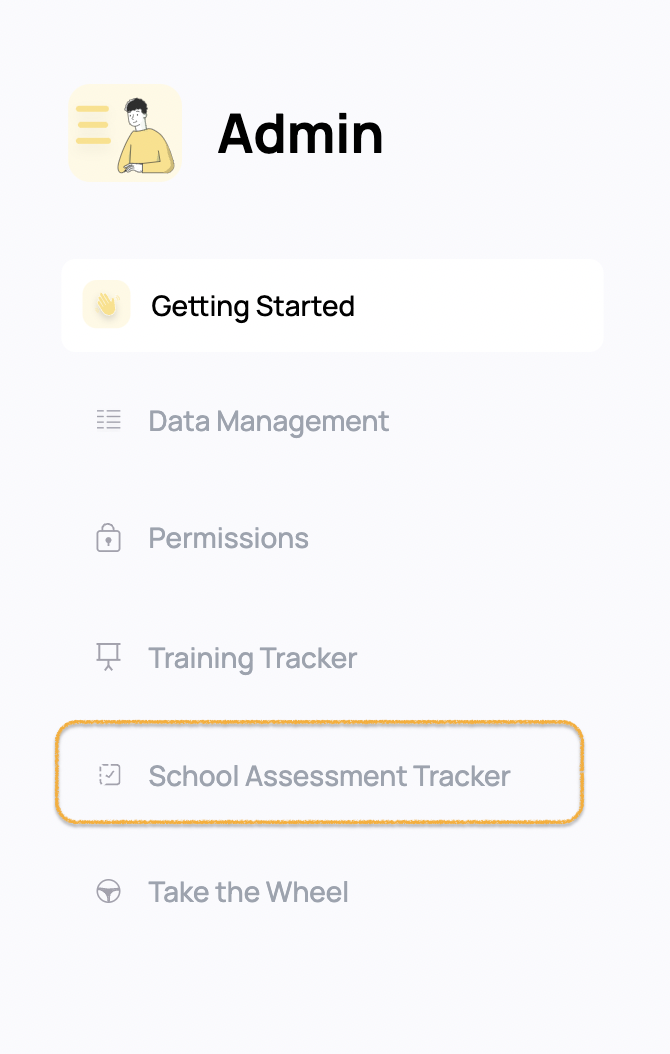This screenshot has width=670, height=1054.
Task: Click the word Management in Data Management
Action: pyautogui.click(x=302, y=422)
